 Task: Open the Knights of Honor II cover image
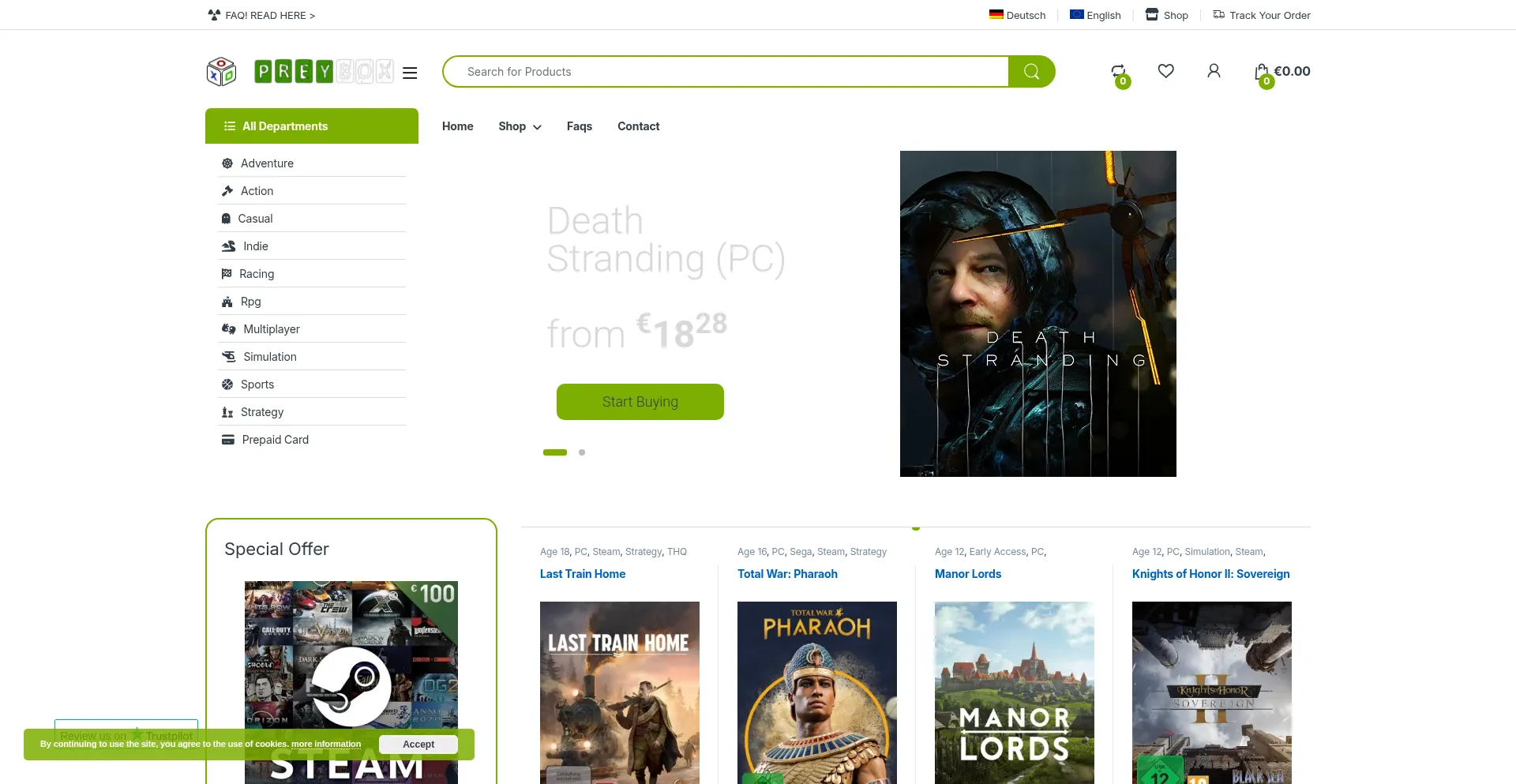1212,692
